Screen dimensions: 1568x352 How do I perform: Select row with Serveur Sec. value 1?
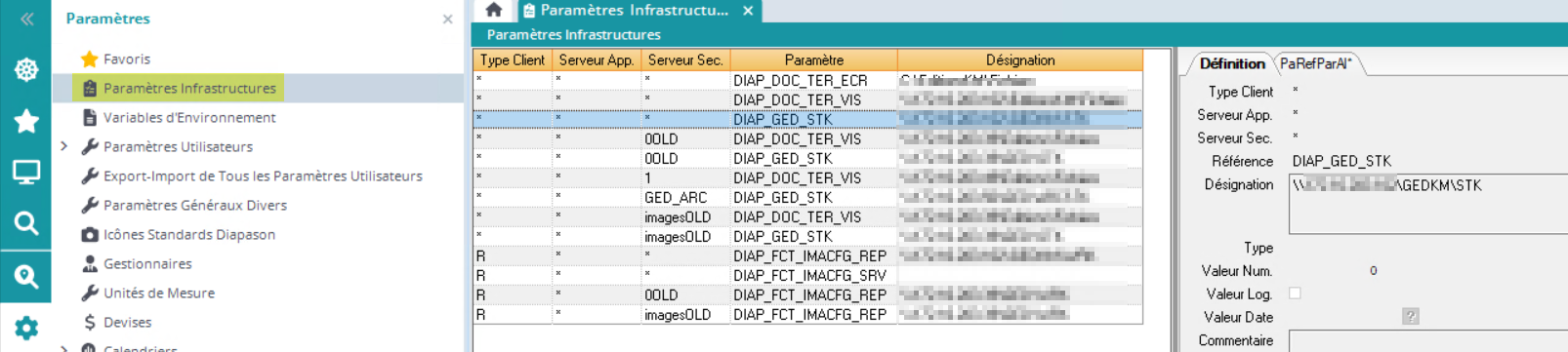pyautogui.click(x=807, y=177)
